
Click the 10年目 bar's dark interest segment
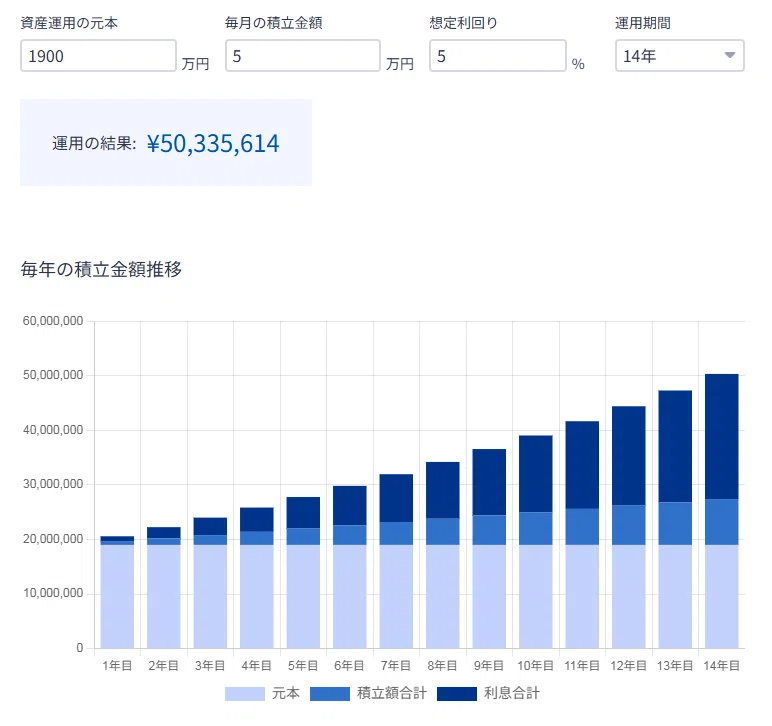click(535, 473)
